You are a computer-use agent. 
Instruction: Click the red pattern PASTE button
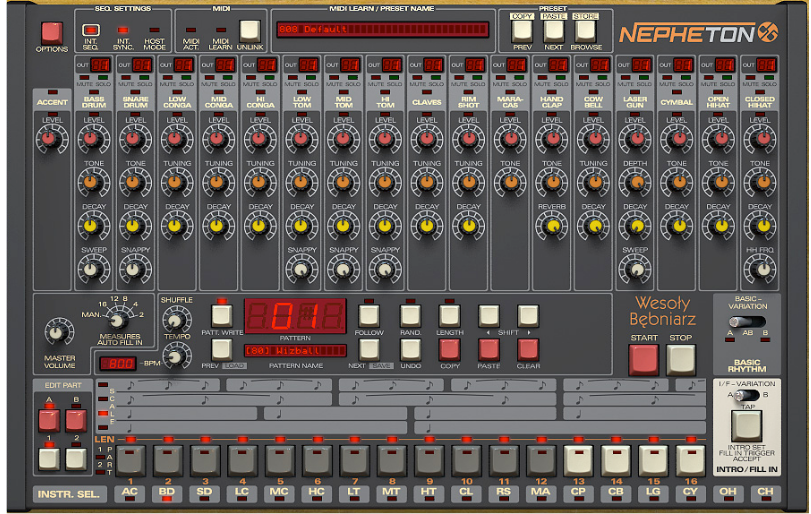pos(489,350)
